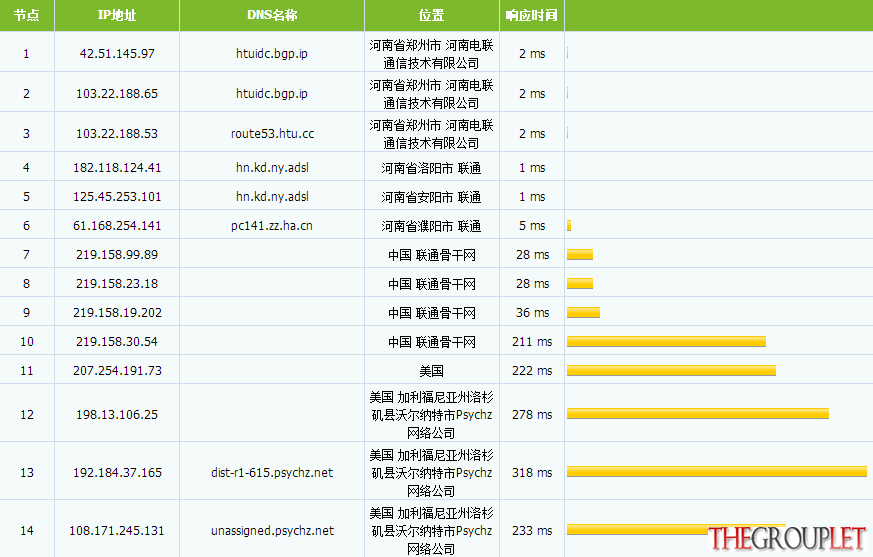Select IP address 219.158.19.202
Image resolution: width=873 pixels, height=557 pixels.
117,312
